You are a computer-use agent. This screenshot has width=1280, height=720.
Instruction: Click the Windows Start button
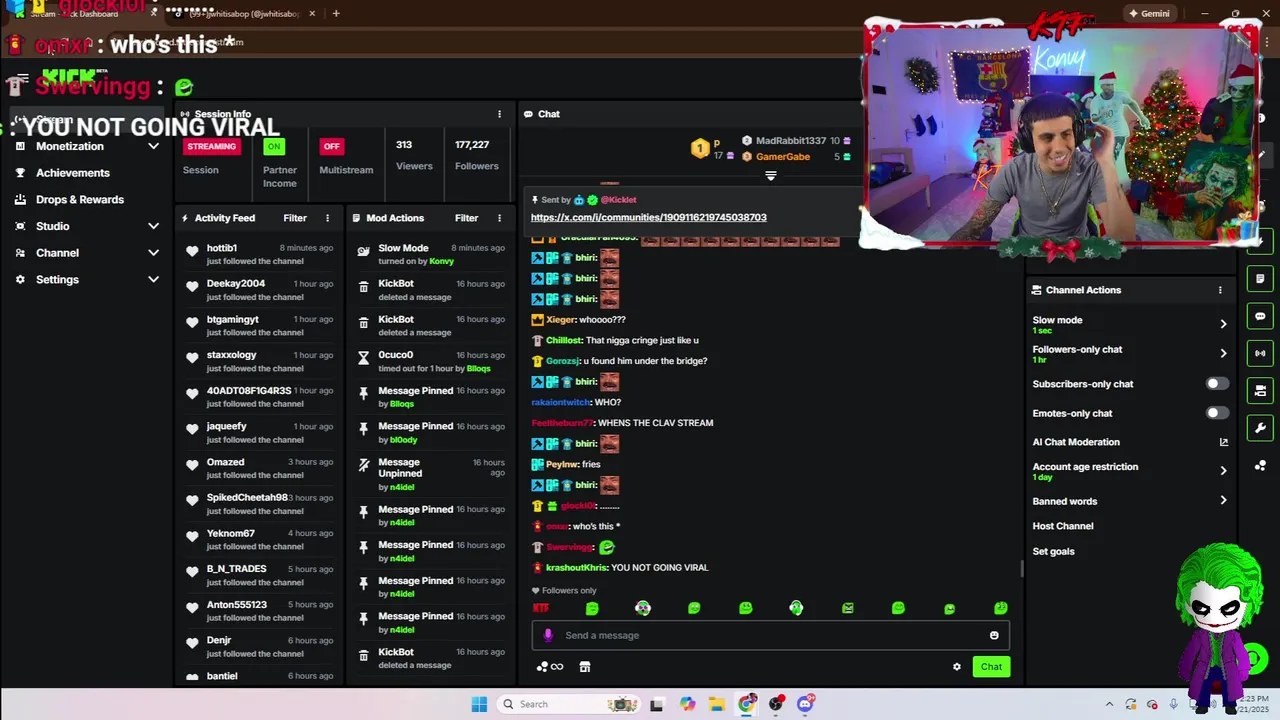(x=479, y=704)
